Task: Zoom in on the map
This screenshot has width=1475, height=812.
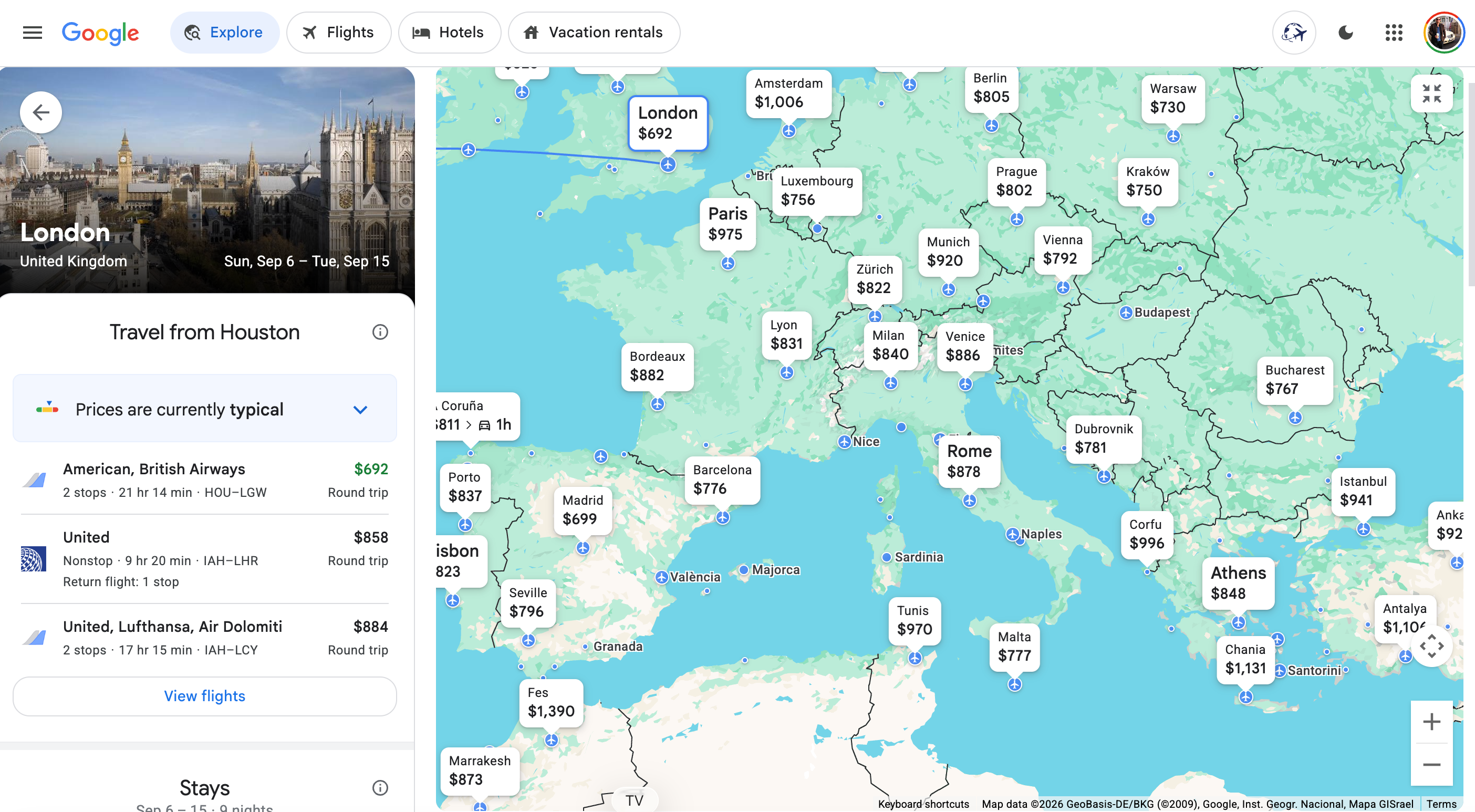Action: pos(1431,722)
